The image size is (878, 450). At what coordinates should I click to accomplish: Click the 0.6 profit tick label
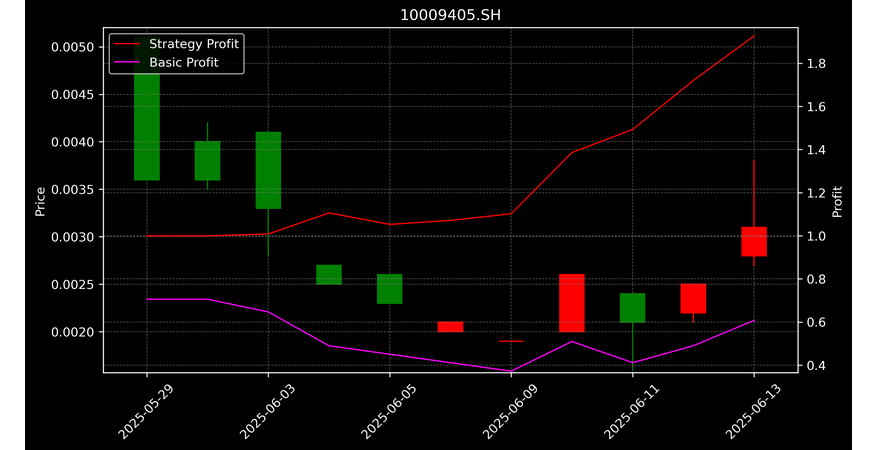(816, 322)
